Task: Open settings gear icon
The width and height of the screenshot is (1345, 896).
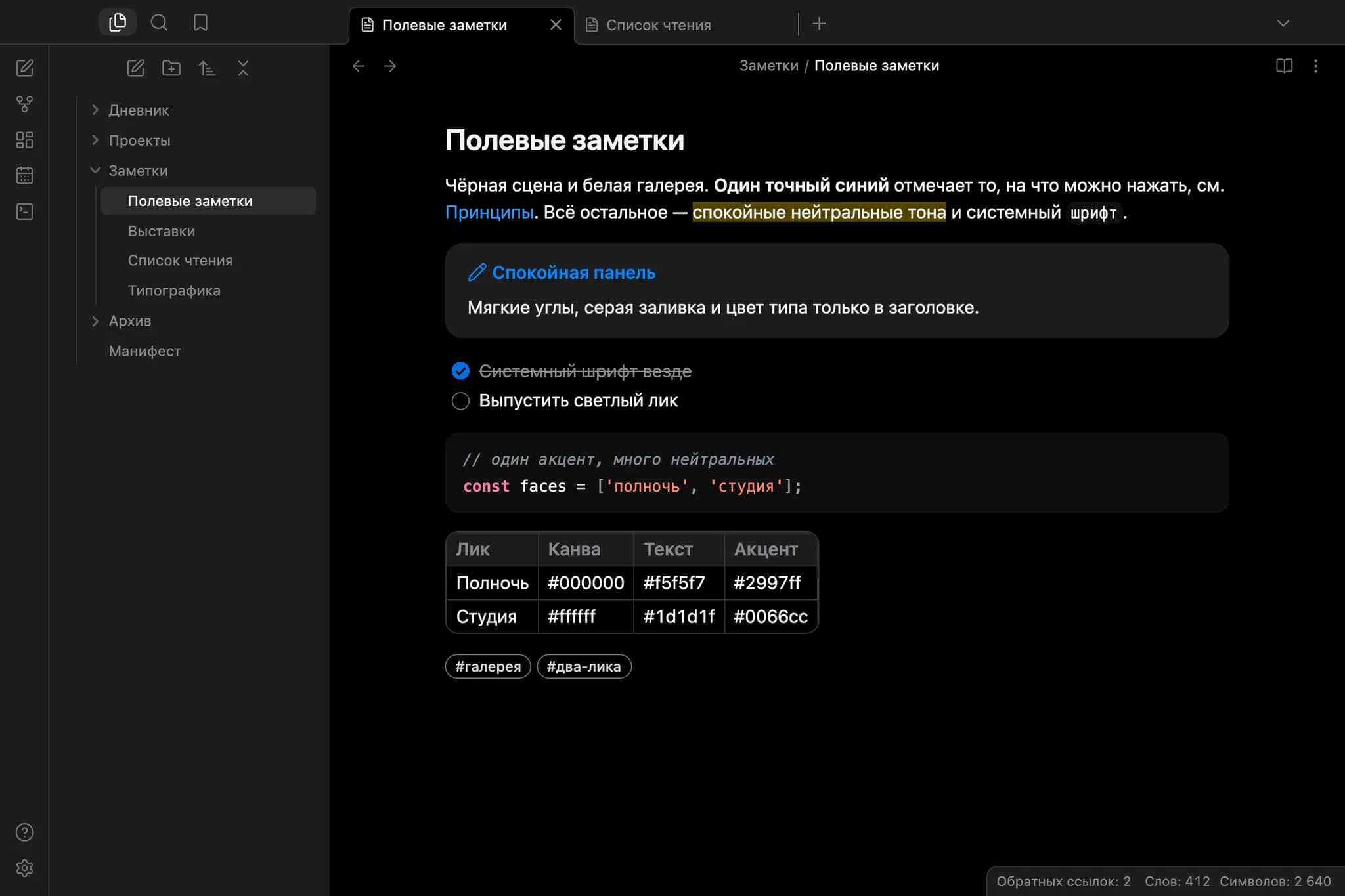Action: [x=25, y=868]
